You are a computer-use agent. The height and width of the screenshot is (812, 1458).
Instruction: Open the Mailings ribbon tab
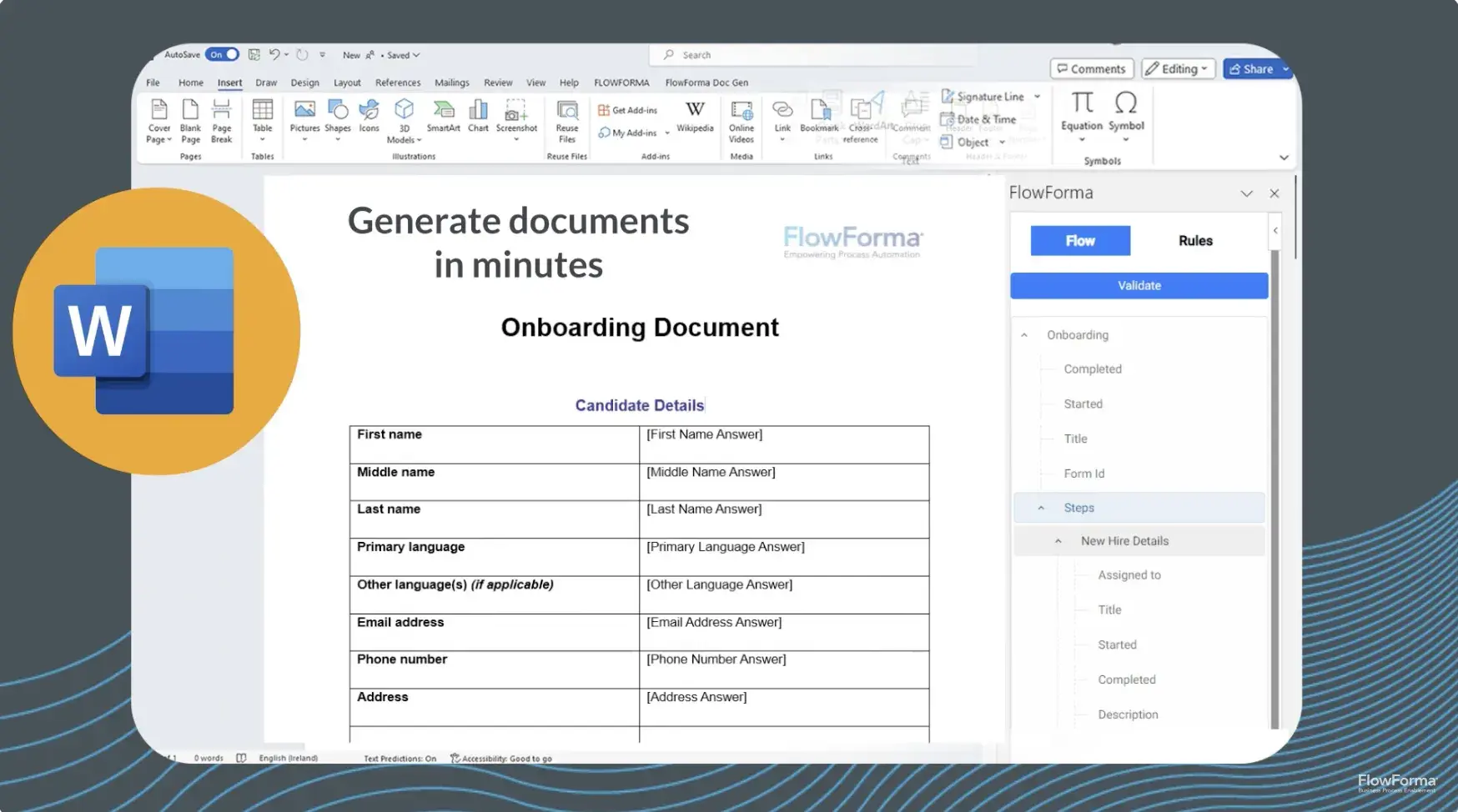pyautogui.click(x=451, y=83)
